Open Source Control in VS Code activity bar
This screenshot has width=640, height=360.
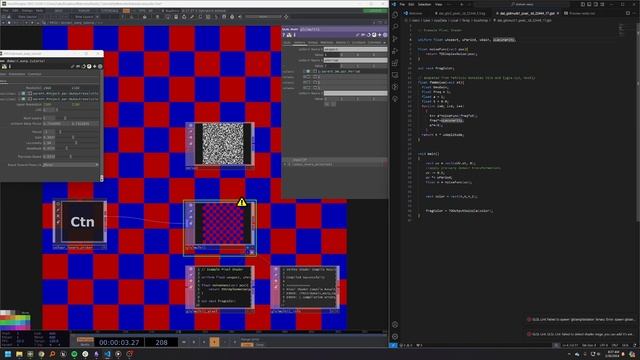pyautogui.click(x=395, y=39)
